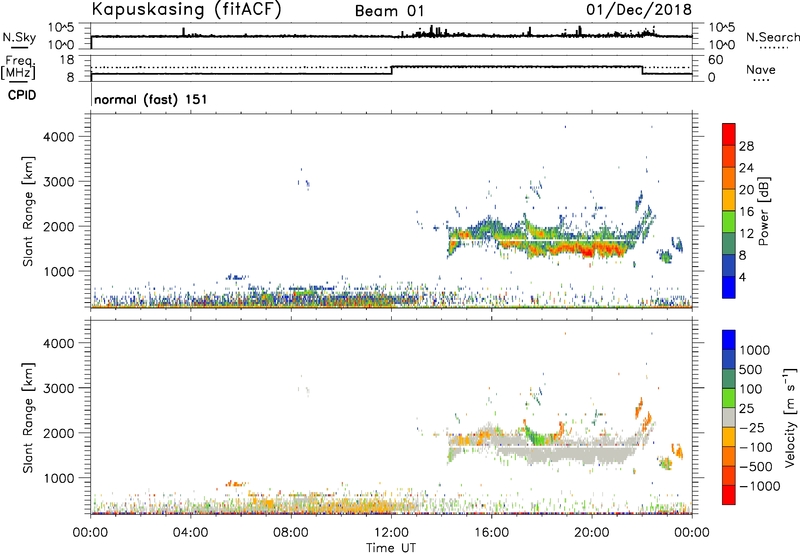Click the power panel 'Slant Range [km]' label

28,211
